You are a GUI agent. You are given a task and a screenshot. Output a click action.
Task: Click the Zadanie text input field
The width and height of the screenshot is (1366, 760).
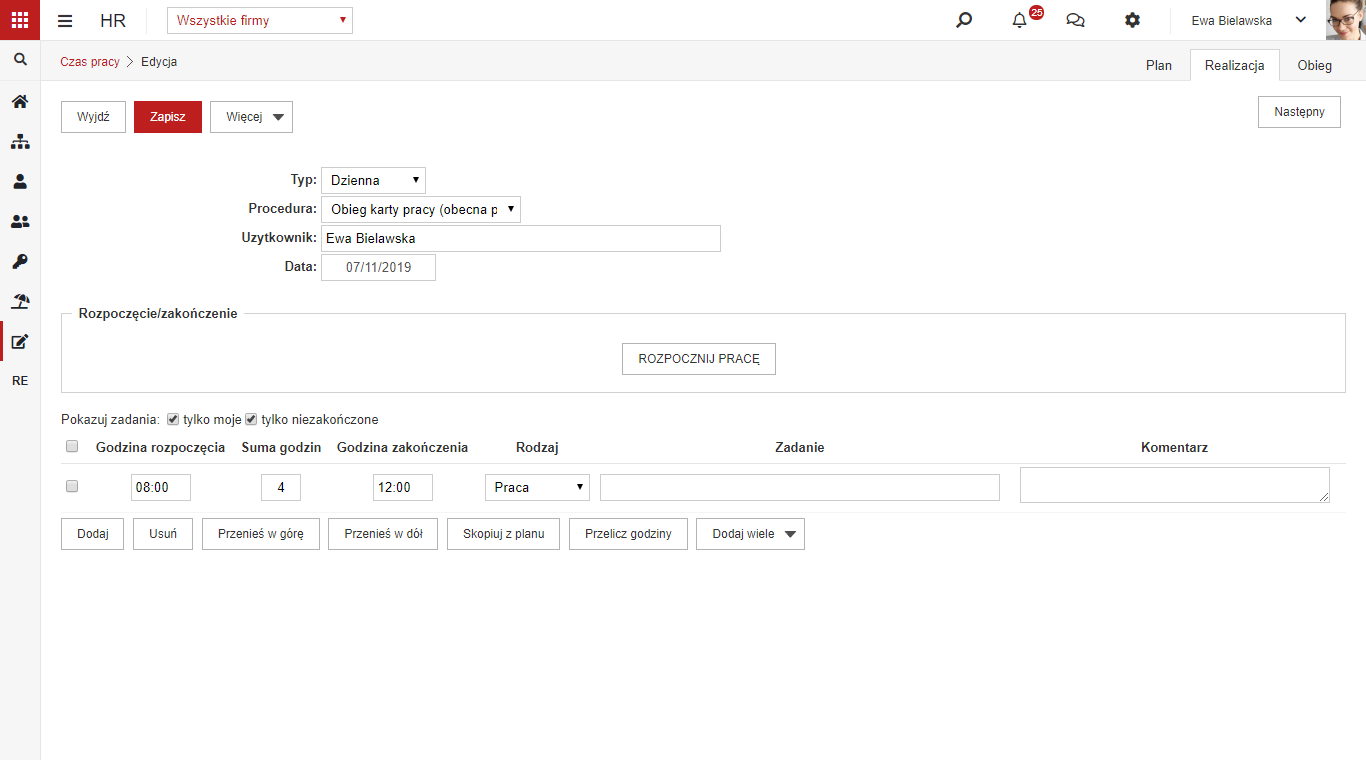[800, 487]
